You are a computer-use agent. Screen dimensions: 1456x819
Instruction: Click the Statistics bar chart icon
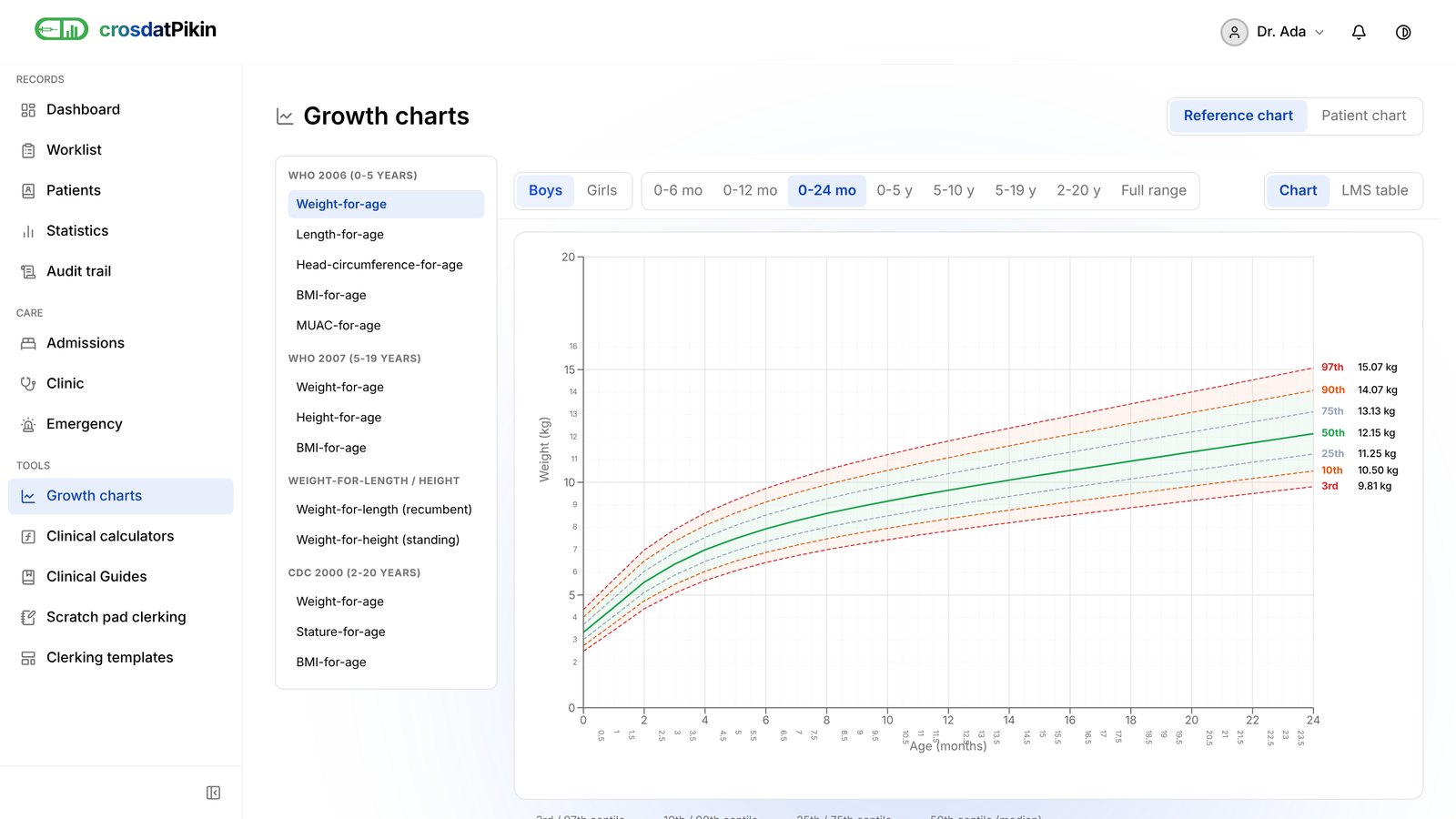point(28,231)
